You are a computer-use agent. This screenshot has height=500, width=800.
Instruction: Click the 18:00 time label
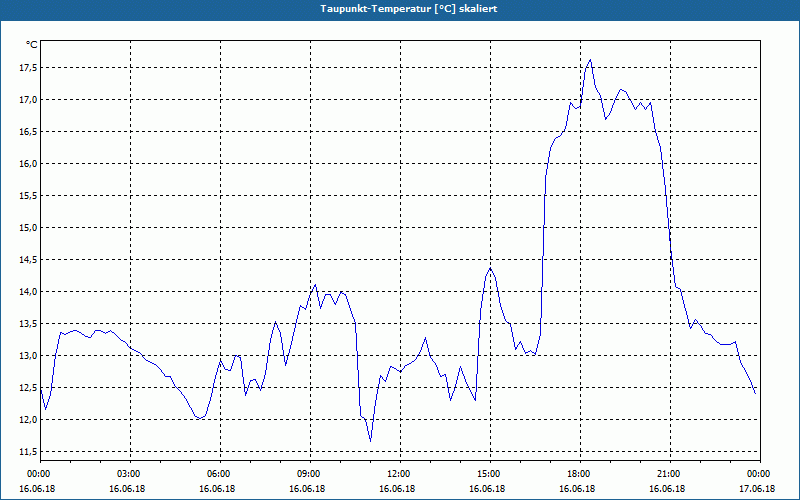[x=578, y=474]
